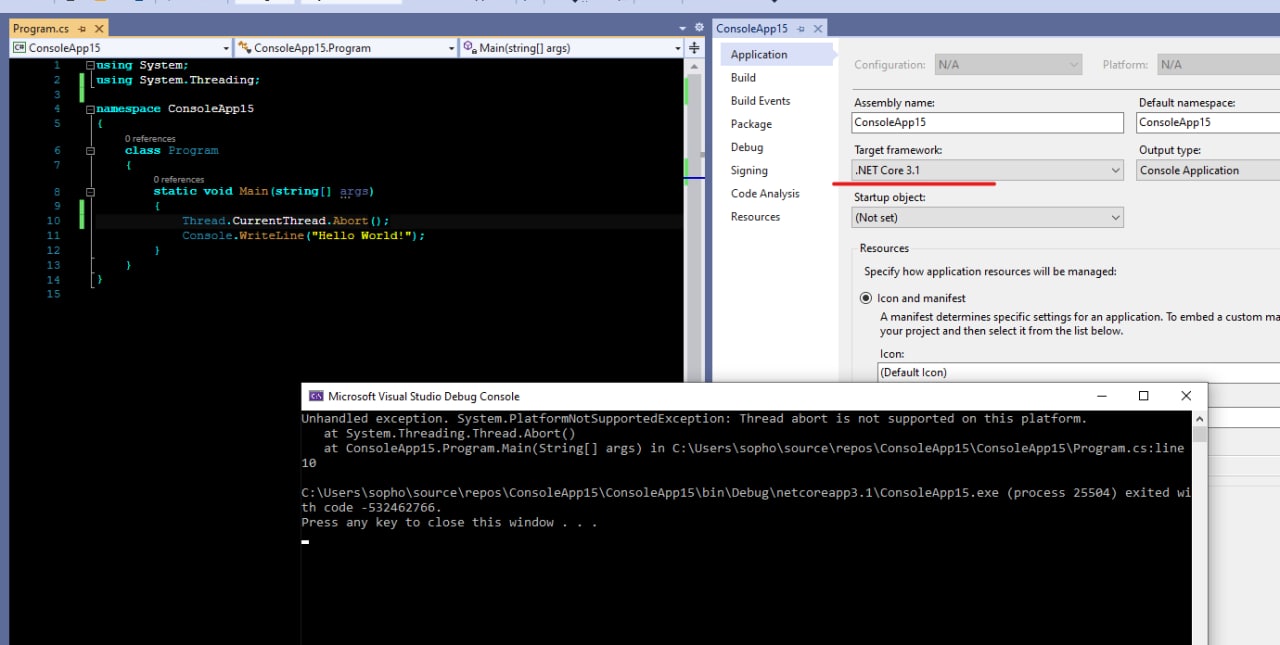Viewport: 1280px width, 645px height.
Task: Collapse the static void Main method block
Action: [x=90, y=192]
